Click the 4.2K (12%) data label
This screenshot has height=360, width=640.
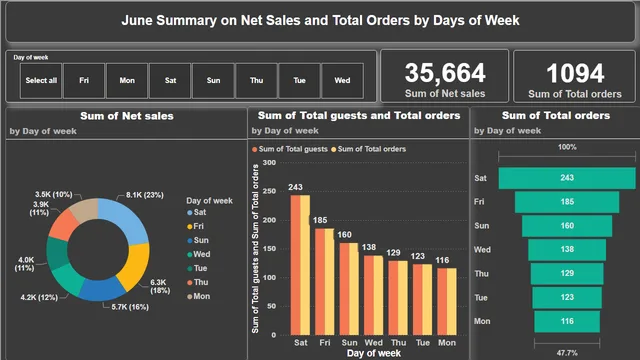(39, 298)
